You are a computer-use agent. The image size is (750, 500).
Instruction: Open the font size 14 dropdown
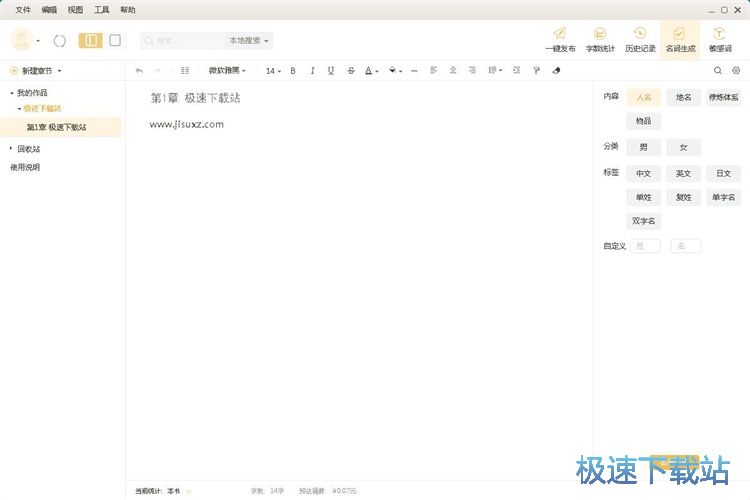(273, 71)
